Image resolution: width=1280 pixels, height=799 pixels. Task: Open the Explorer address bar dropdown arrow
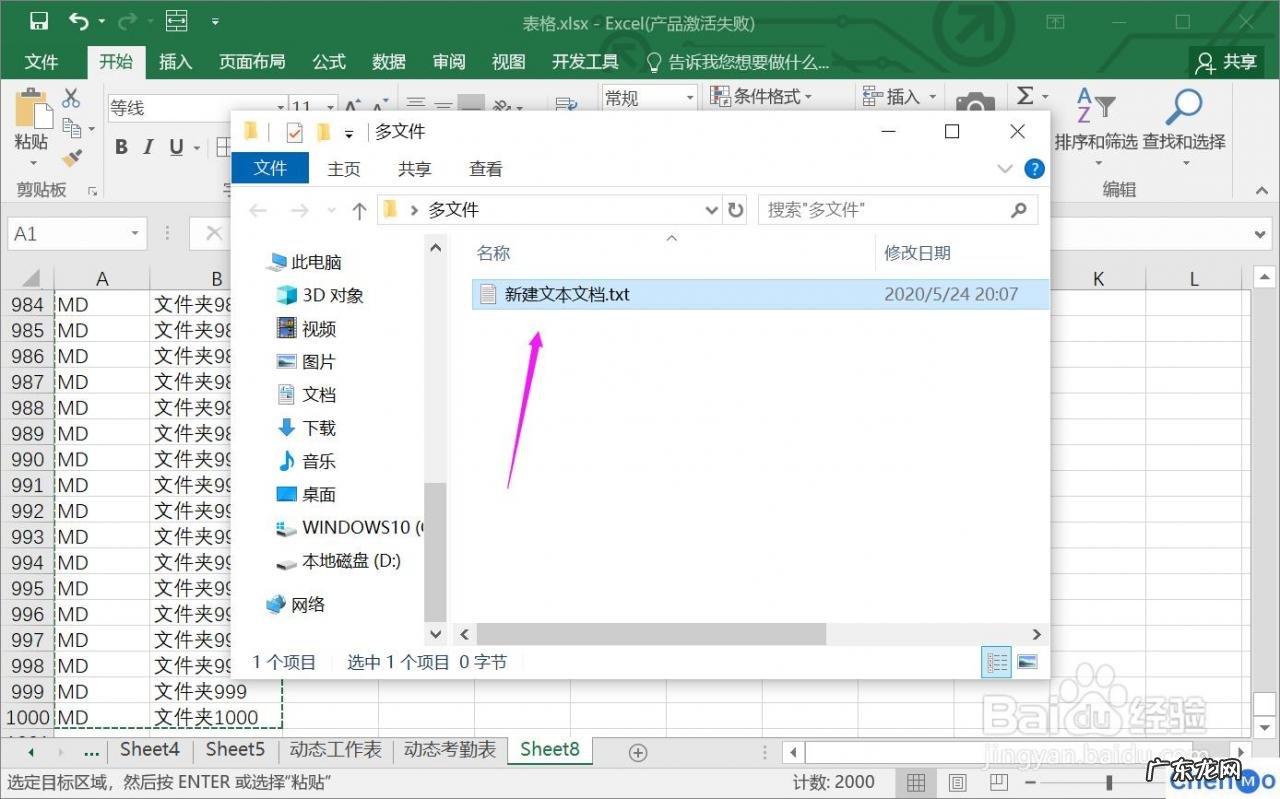pyautogui.click(x=711, y=210)
